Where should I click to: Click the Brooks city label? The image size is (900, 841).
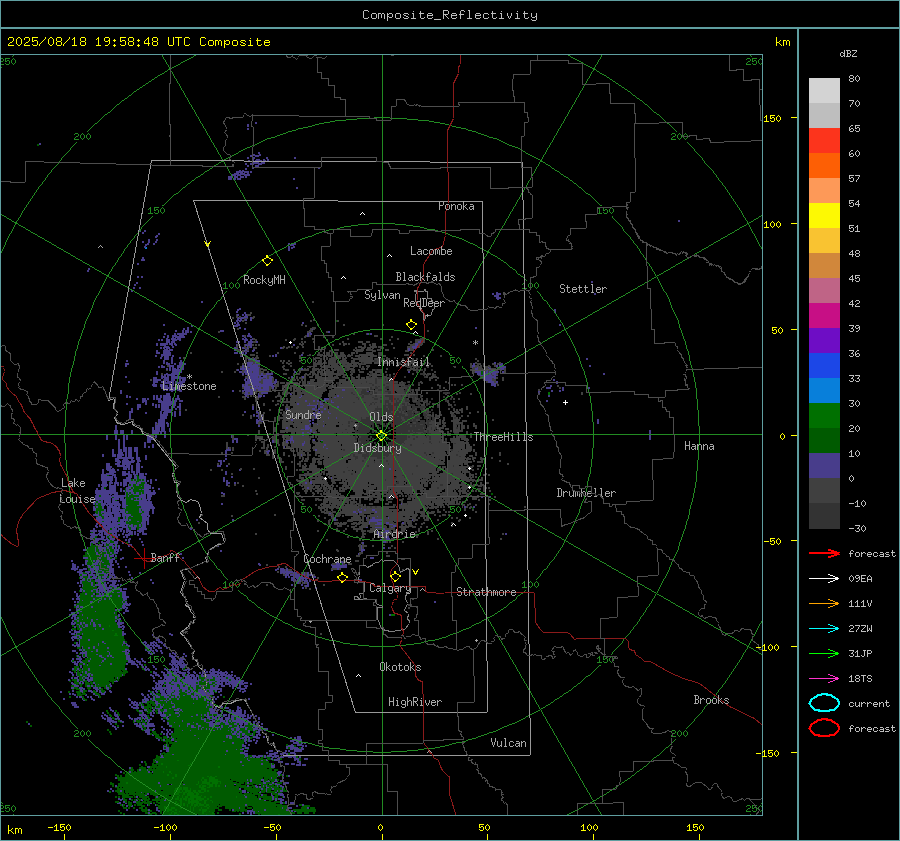[711, 700]
